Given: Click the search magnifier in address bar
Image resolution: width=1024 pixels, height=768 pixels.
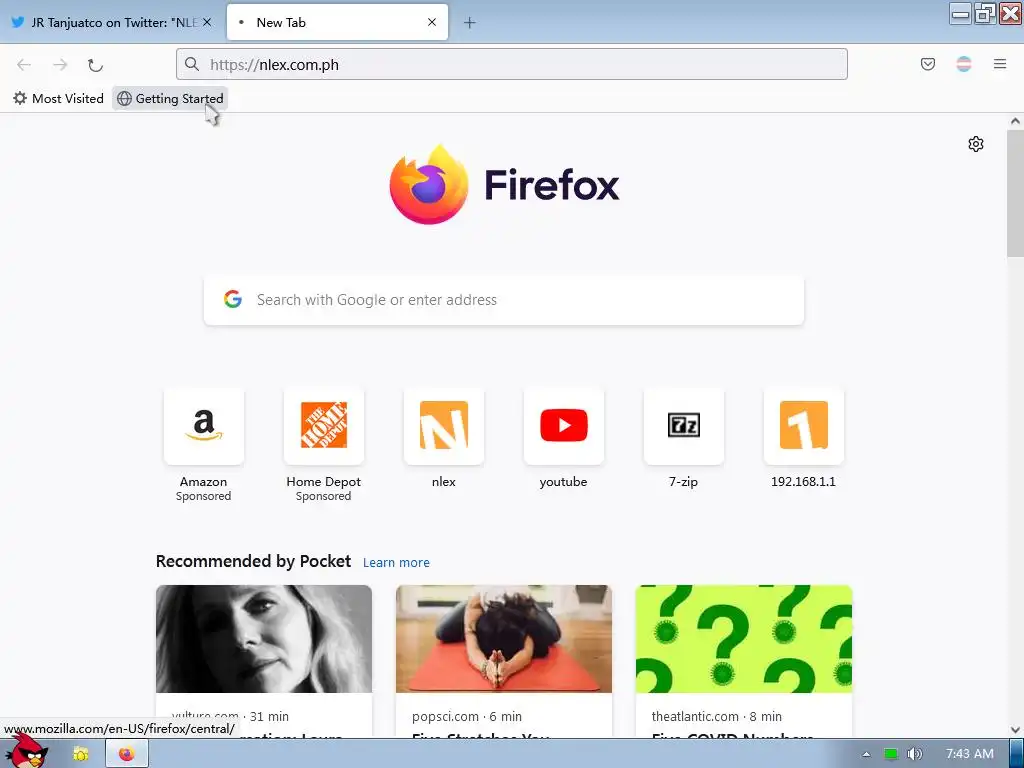Looking at the screenshot, I should (x=191, y=64).
